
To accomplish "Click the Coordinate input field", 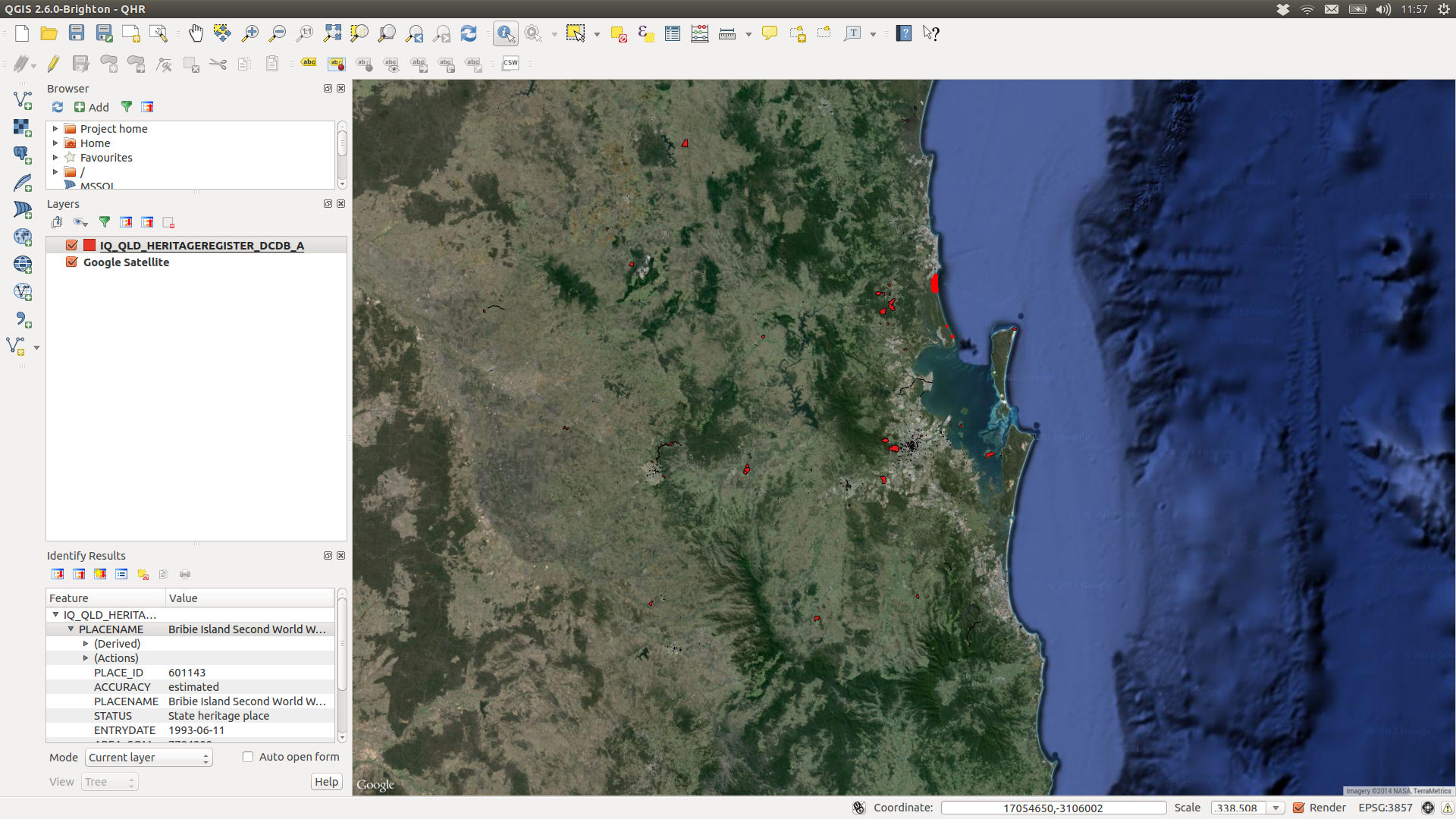I will 1053,808.
